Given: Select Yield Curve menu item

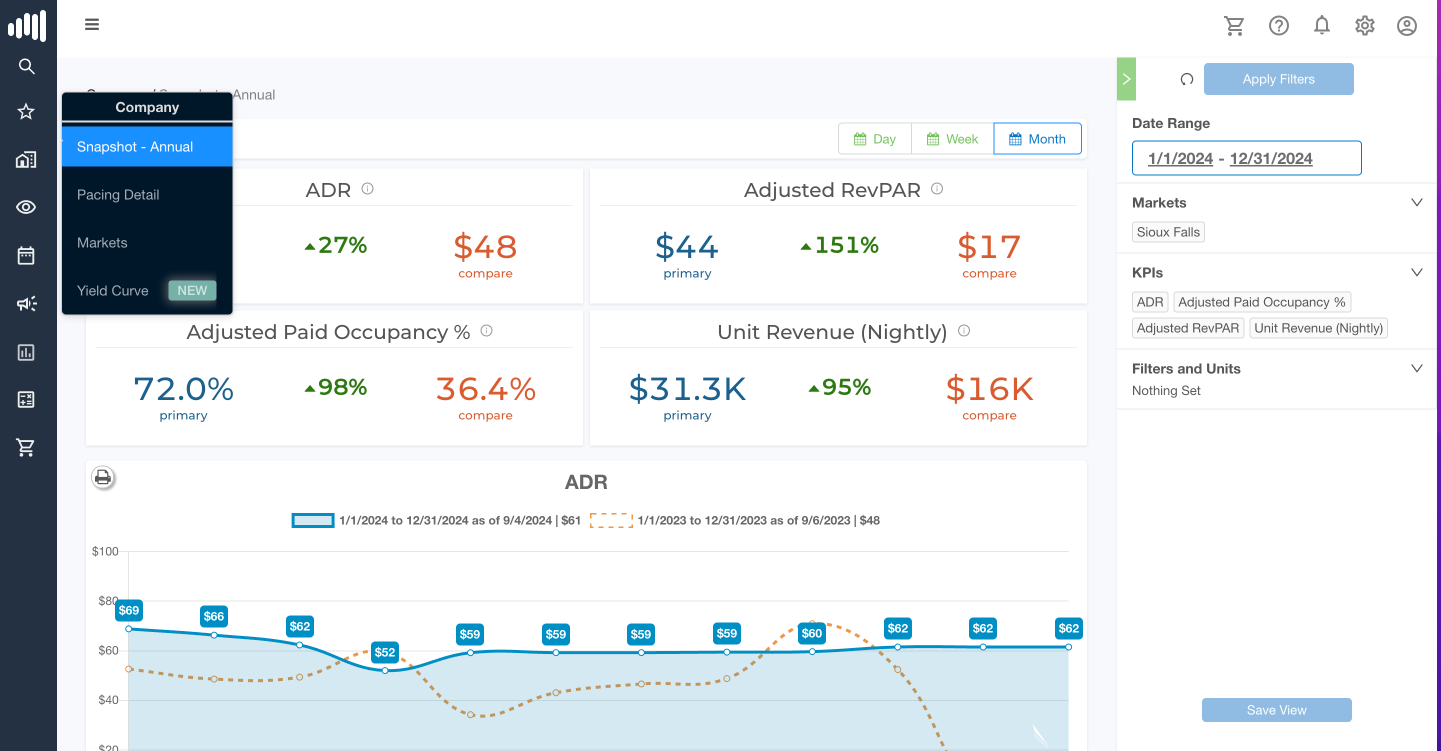Looking at the screenshot, I should click(x=113, y=291).
